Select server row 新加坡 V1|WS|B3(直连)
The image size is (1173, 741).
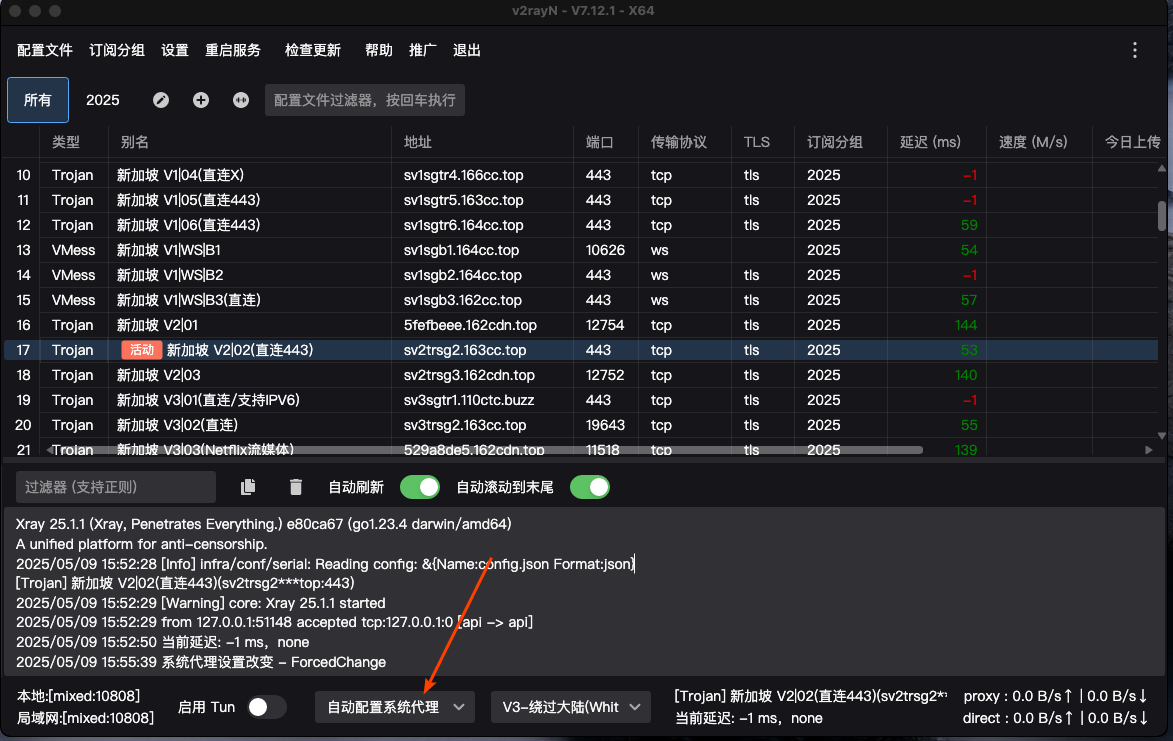point(581,300)
